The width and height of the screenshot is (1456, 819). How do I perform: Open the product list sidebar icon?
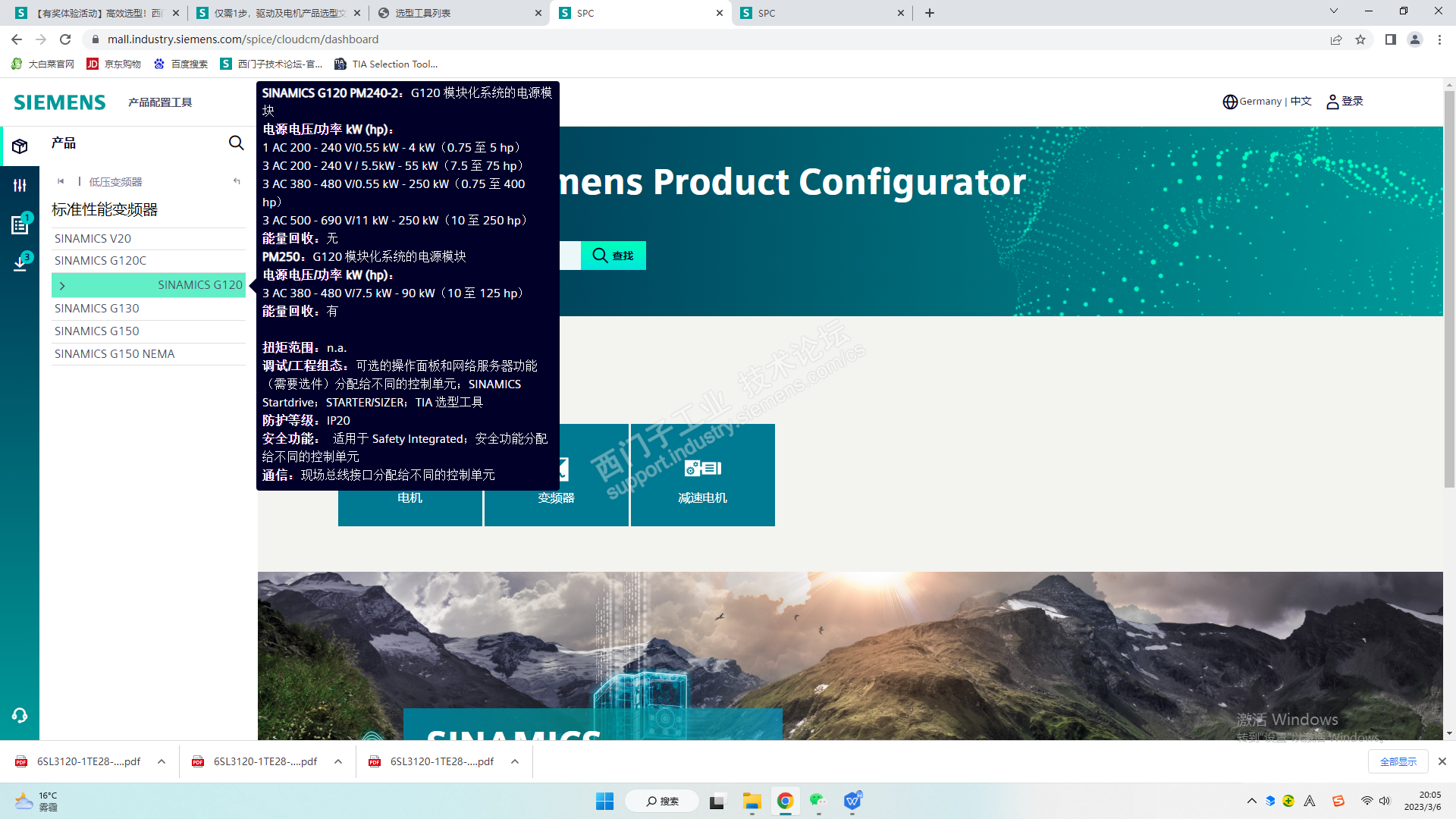(x=20, y=224)
